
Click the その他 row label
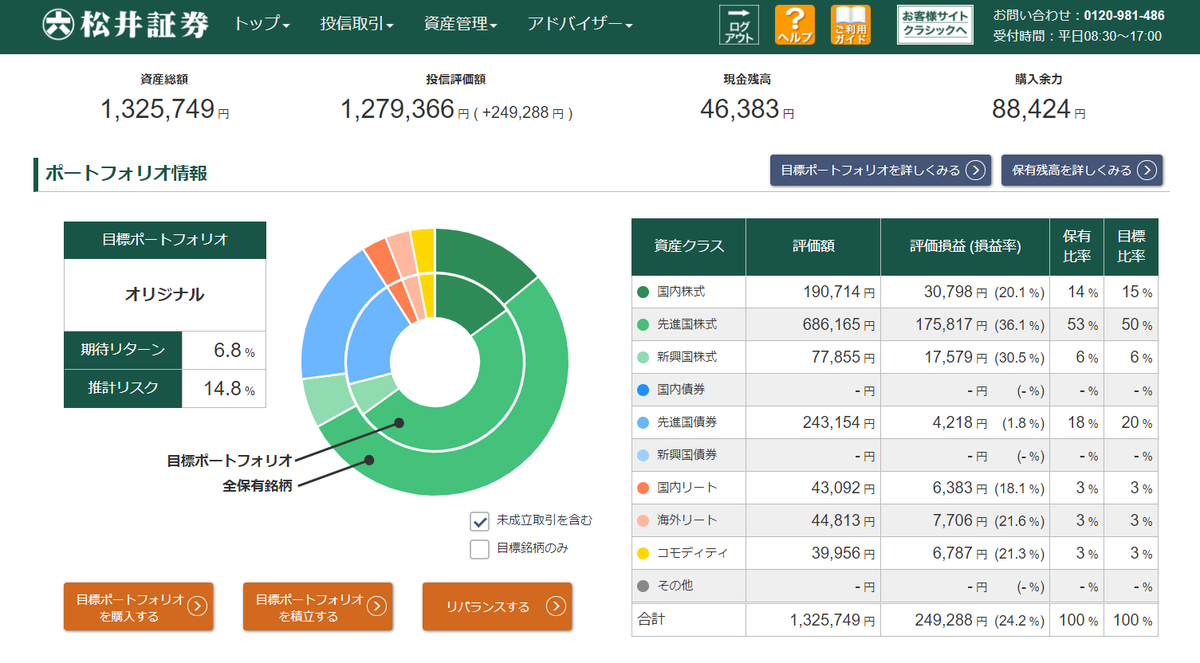click(674, 586)
